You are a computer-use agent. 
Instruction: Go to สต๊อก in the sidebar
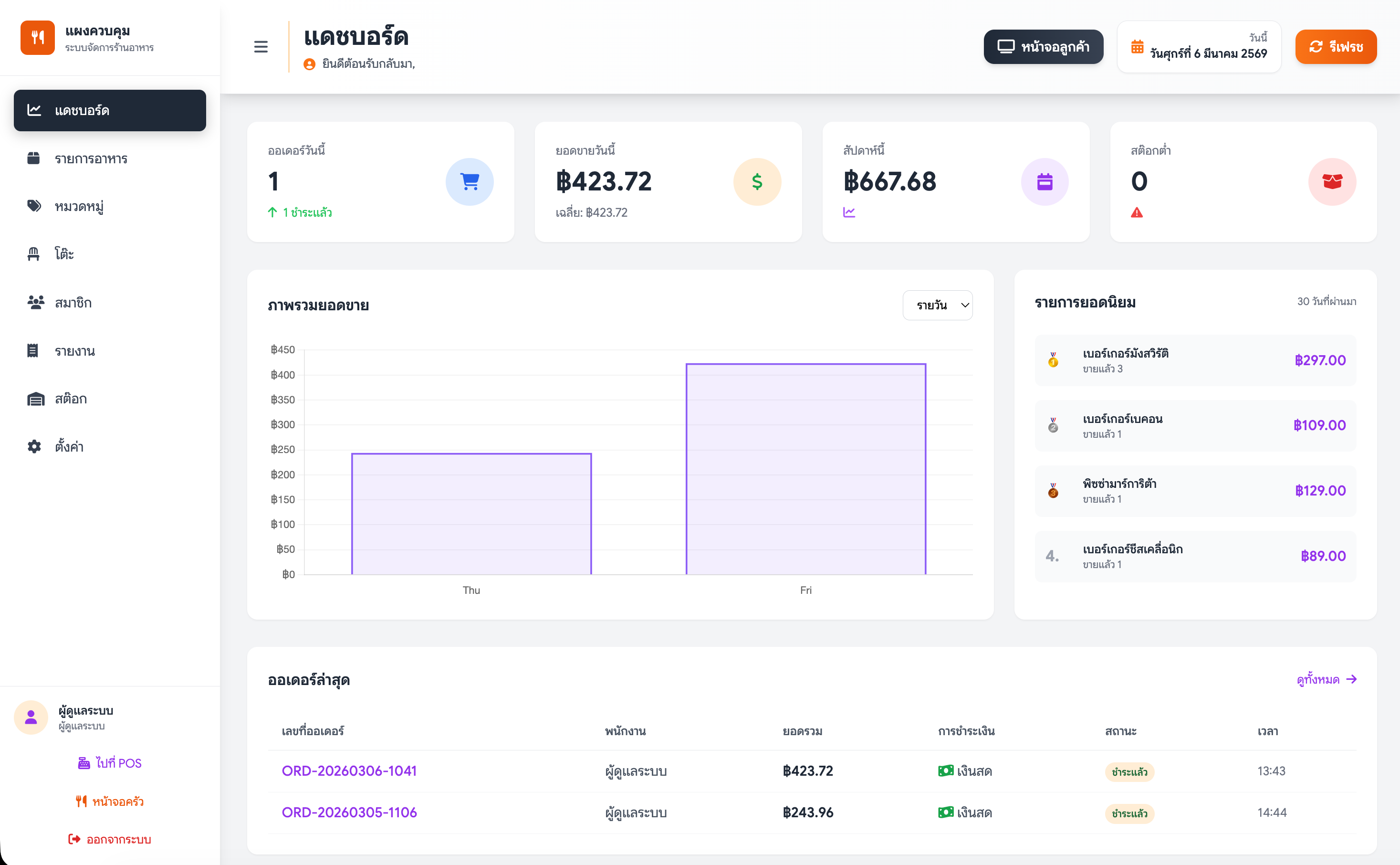[70, 399]
